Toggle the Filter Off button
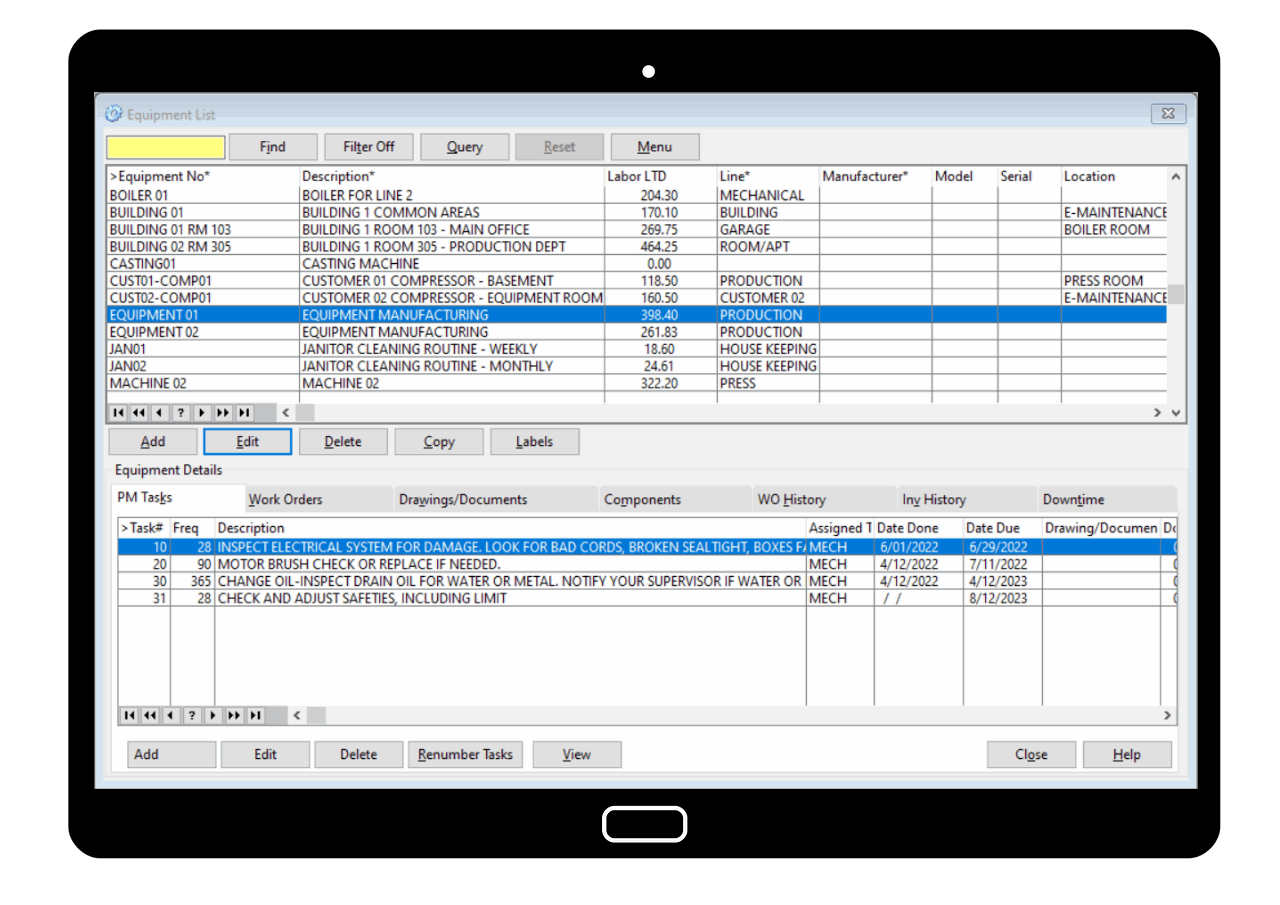The width and height of the screenshot is (1280, 905). [x=368, y=146]
